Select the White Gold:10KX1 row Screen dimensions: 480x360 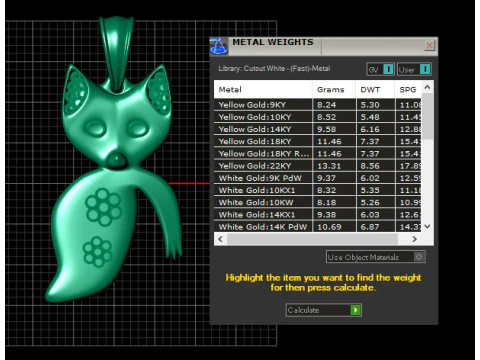coord(318,190)
